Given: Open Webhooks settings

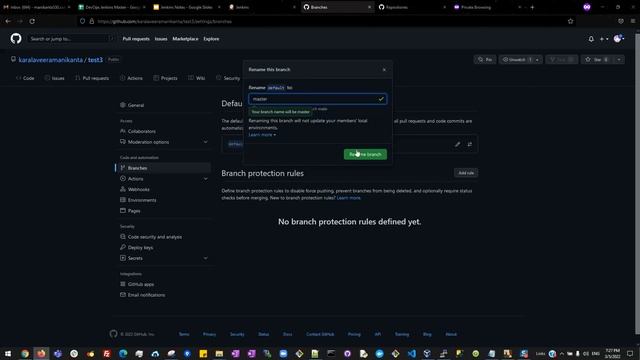Looking at the screenshot, I should point(138,189).
